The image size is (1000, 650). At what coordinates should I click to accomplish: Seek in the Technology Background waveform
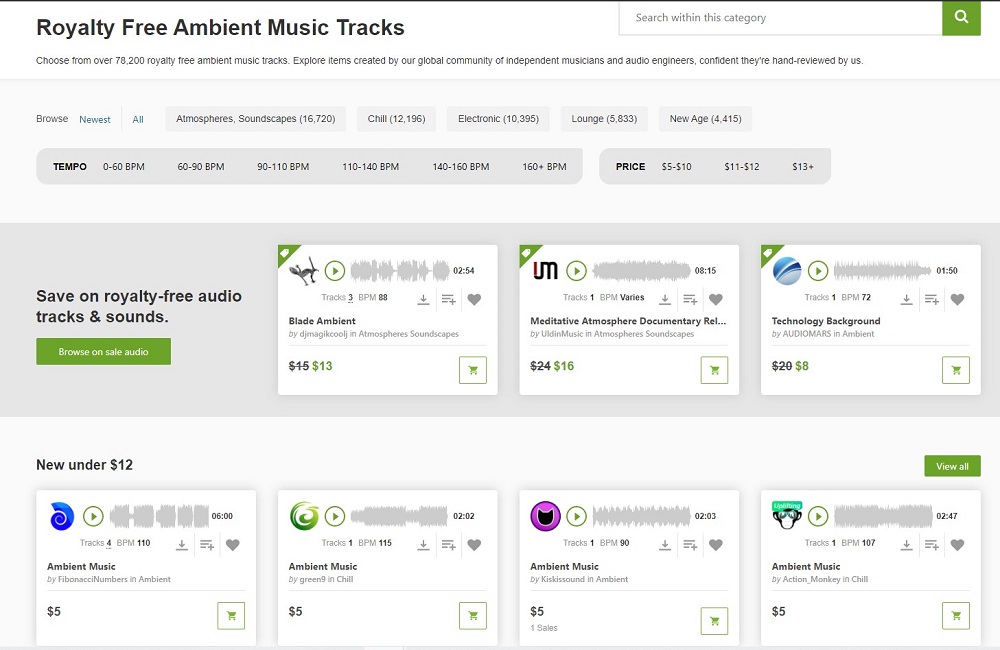[x=882, y=271]
